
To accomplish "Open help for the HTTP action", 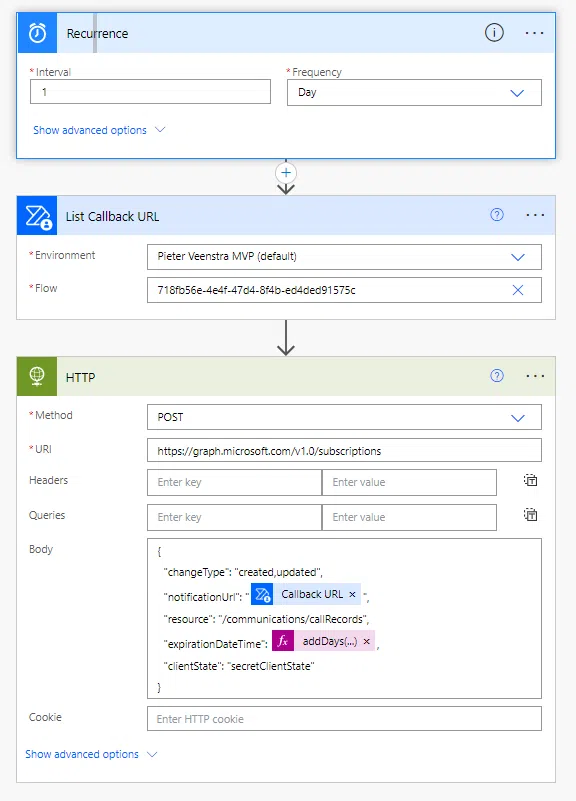I will click(x=497, y=376).
